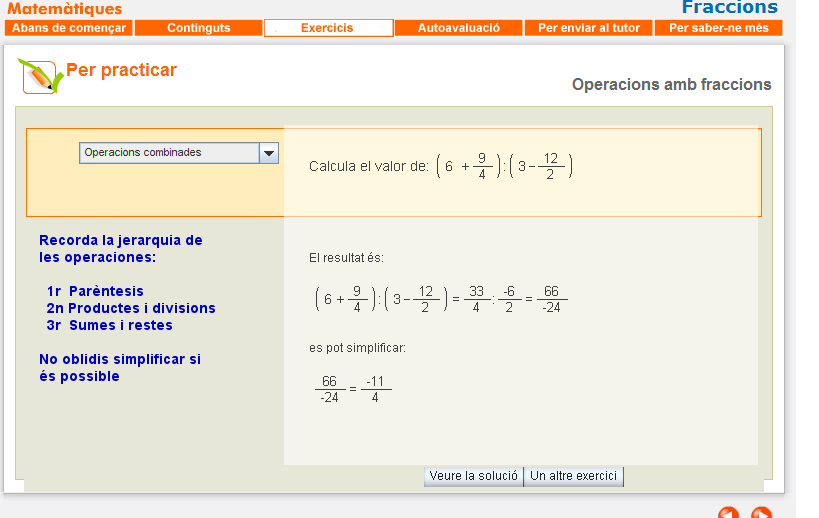Click the Per practicar heading

(121, 70)
